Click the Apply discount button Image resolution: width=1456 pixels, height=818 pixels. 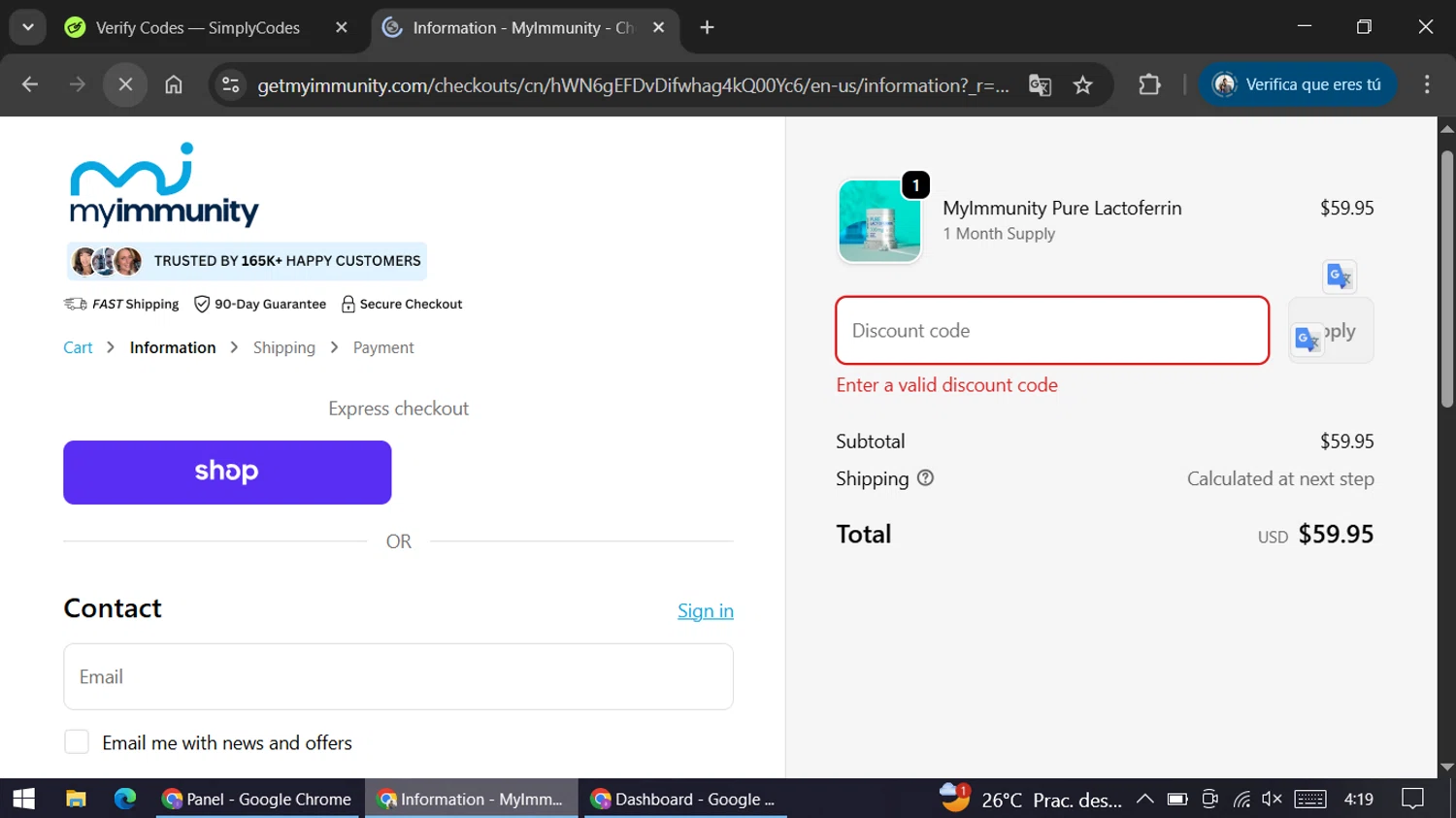click(1331, 331)
